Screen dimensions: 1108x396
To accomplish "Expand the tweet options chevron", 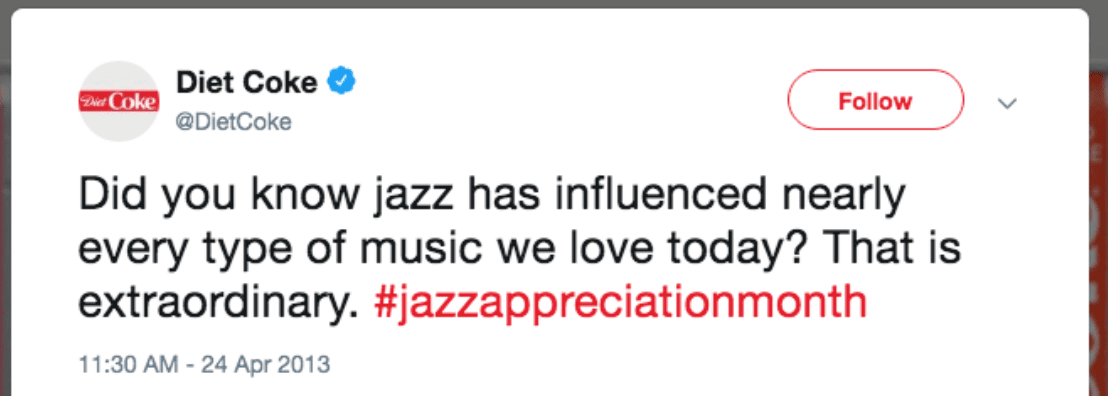I will pos(1006,103).
